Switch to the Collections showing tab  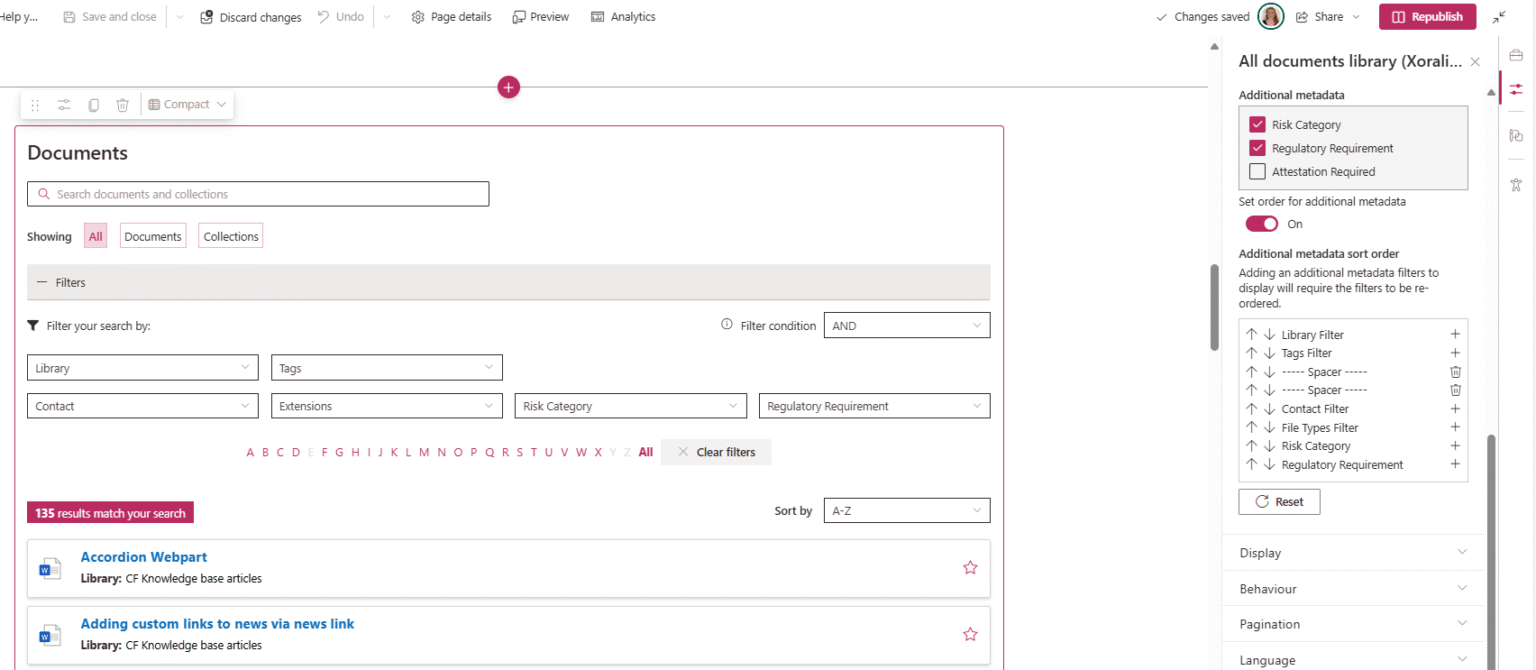231,237
